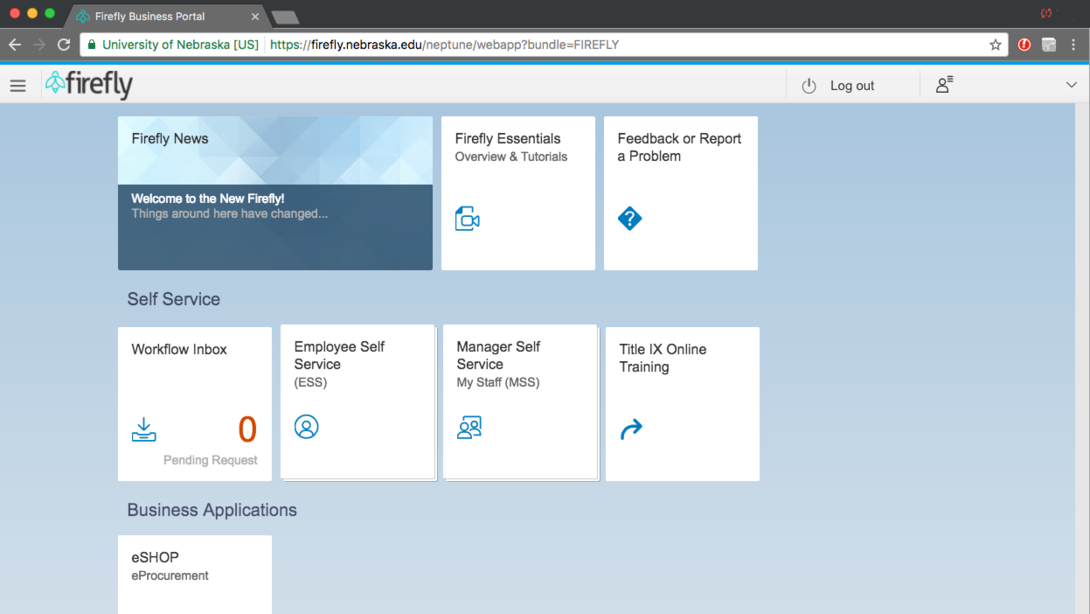This screenshot has width=1090, height=614.
Task: Open the eSHOP eProcurement tile
Action: click(195, 573)
